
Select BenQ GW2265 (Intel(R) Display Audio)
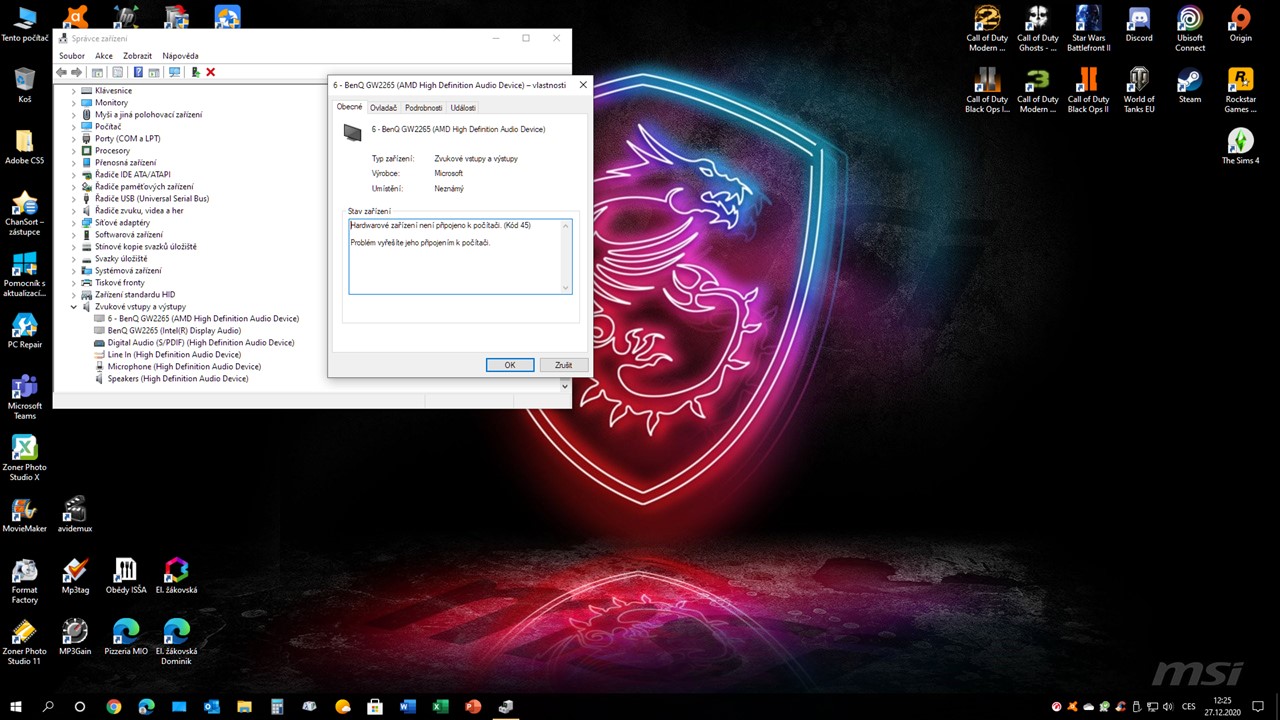[174, 331]
